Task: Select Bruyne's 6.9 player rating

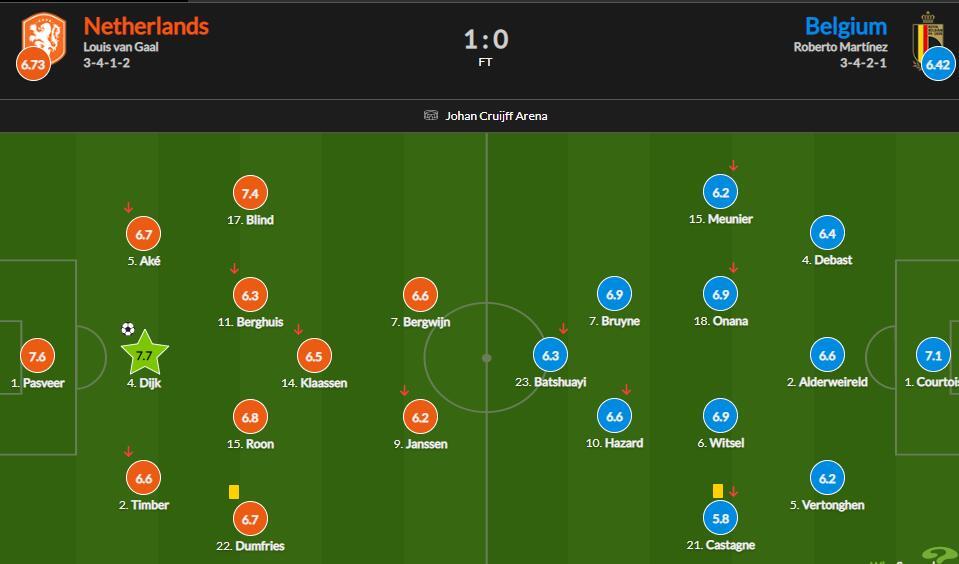Action: [614, 295]
